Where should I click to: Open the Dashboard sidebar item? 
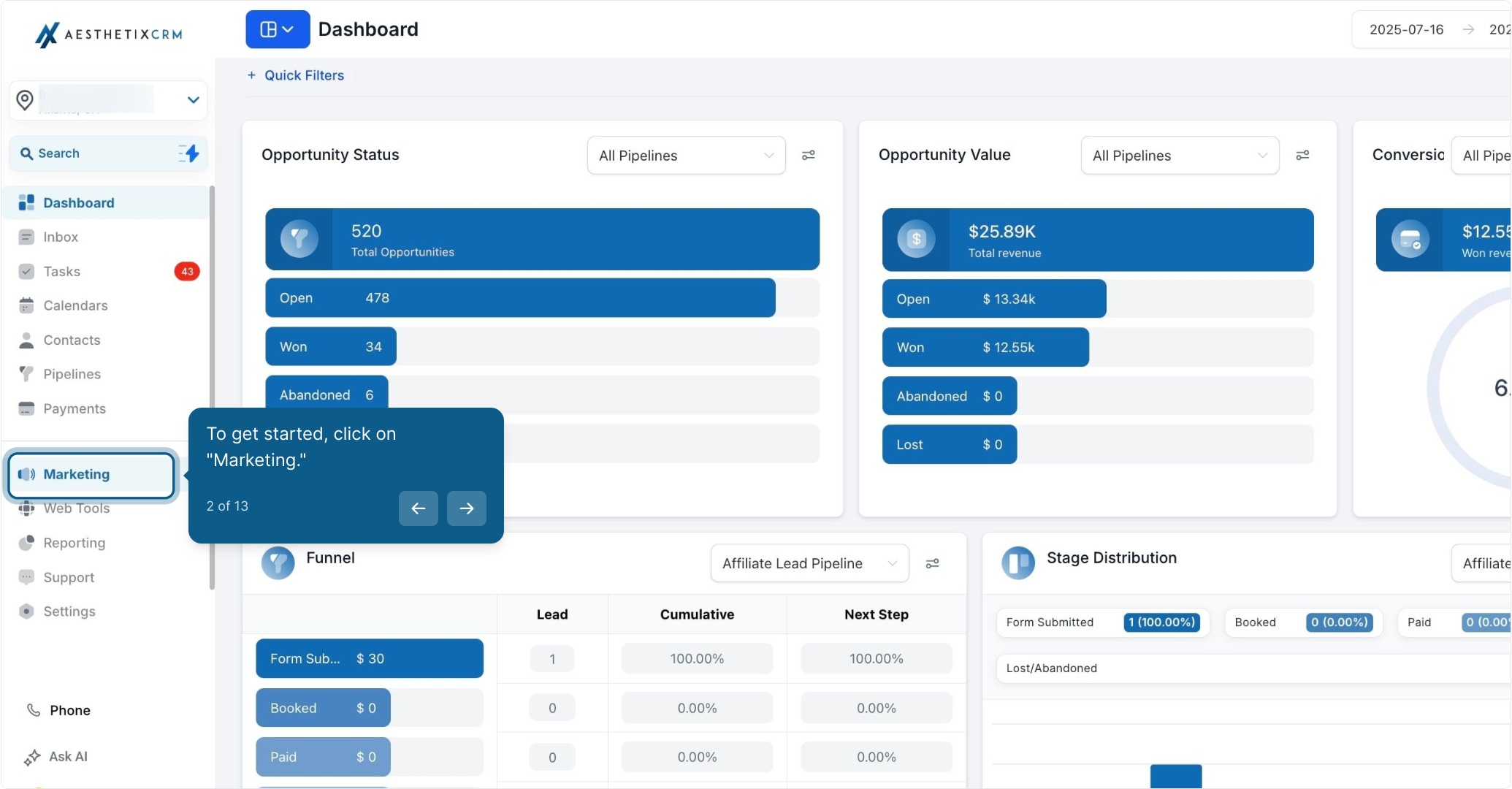click(106, 202)
